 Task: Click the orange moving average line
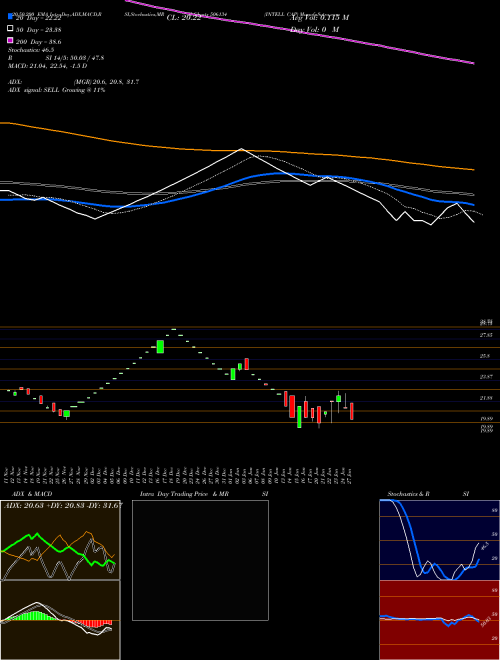click(x=236, y=150)
